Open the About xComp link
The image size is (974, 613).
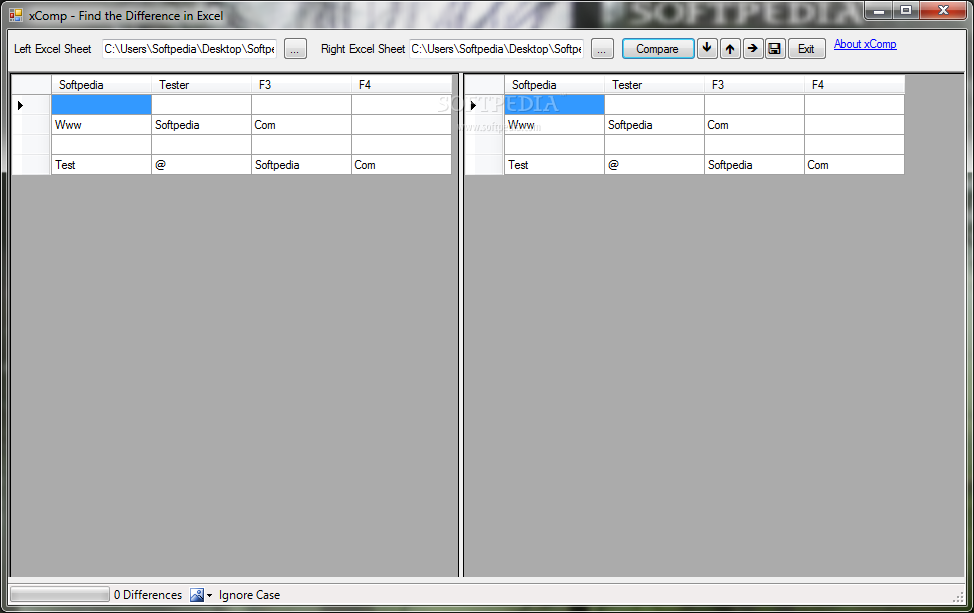pos(865,44)
